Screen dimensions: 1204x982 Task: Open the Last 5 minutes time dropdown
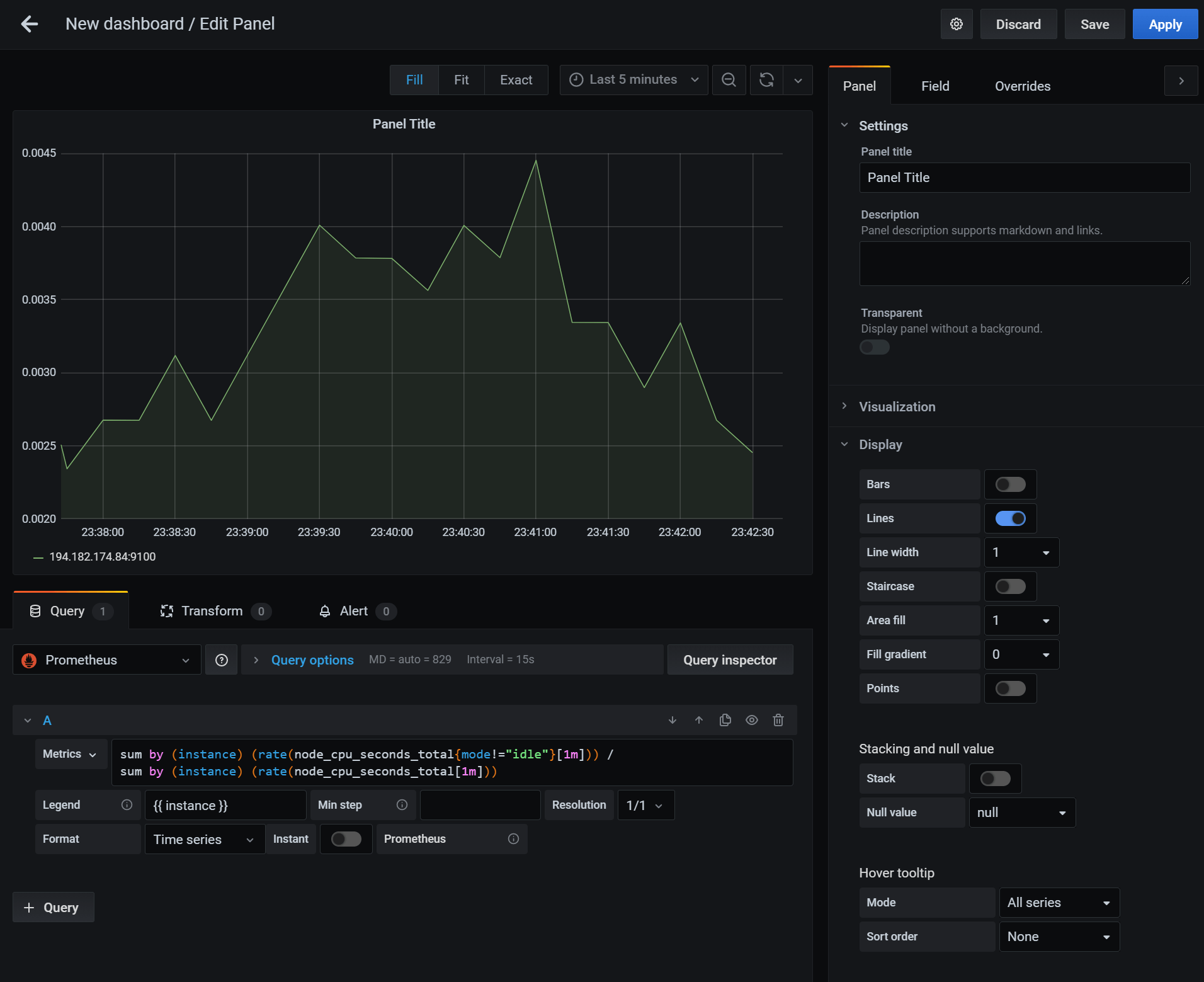(x=632, y=79)
